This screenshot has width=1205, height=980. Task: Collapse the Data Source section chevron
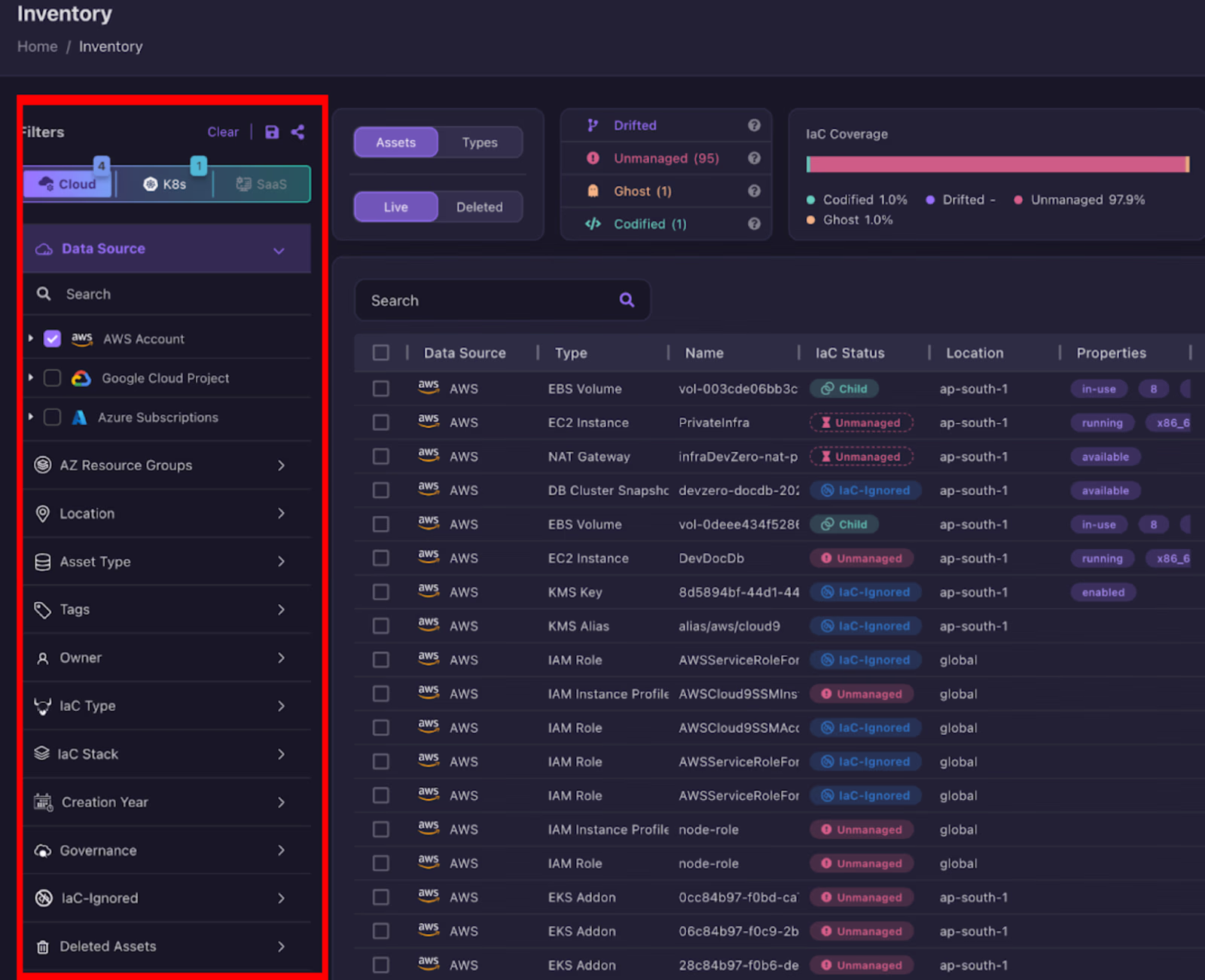(279, 250)
